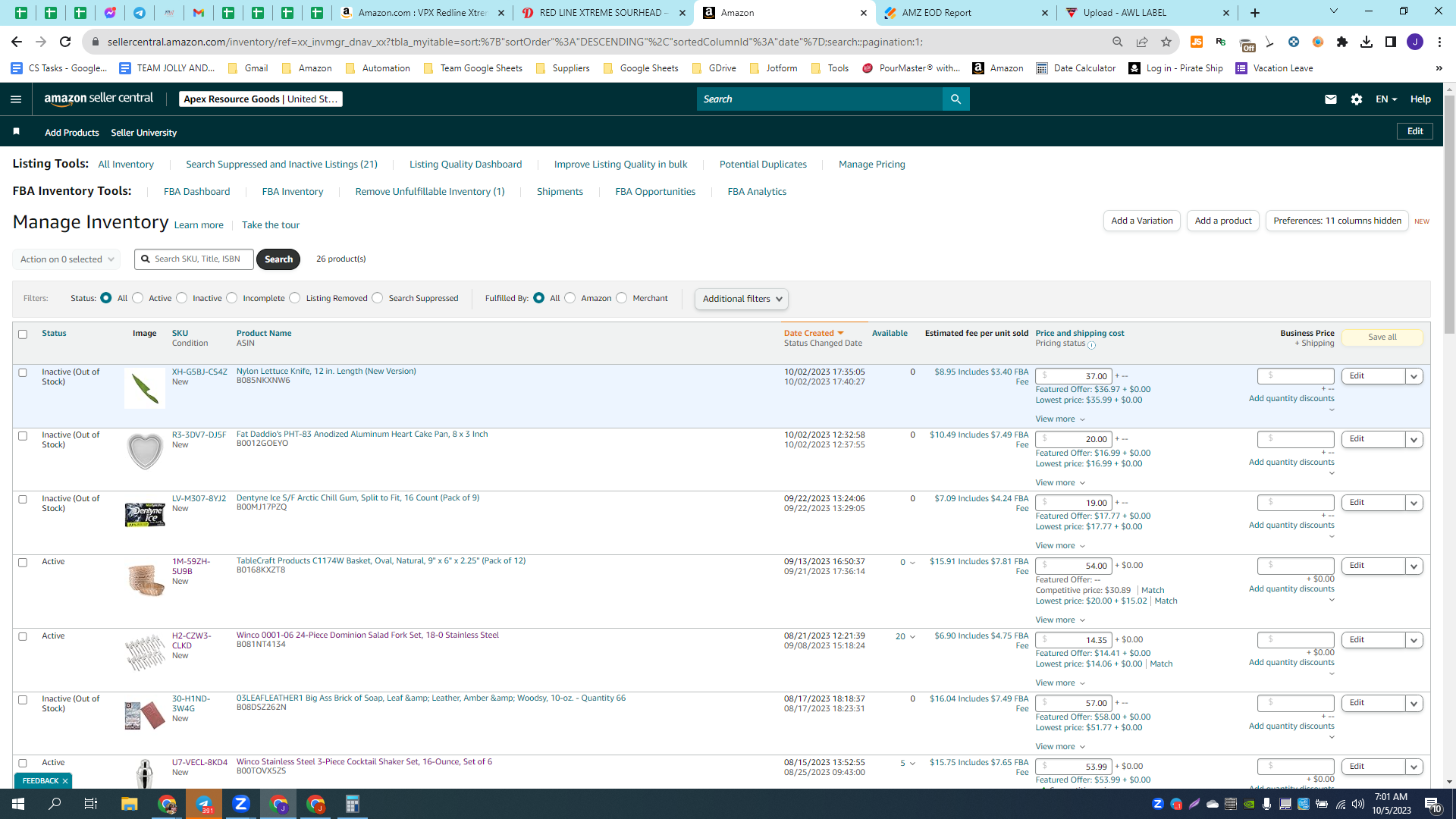
Task: Open the Additional filters dropdown
Action: (742, 299)
